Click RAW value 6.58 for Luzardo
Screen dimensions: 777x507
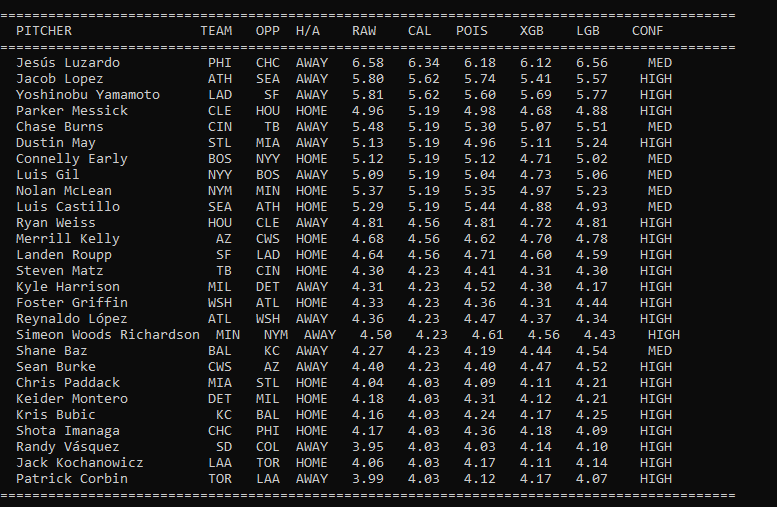[368, 63]
